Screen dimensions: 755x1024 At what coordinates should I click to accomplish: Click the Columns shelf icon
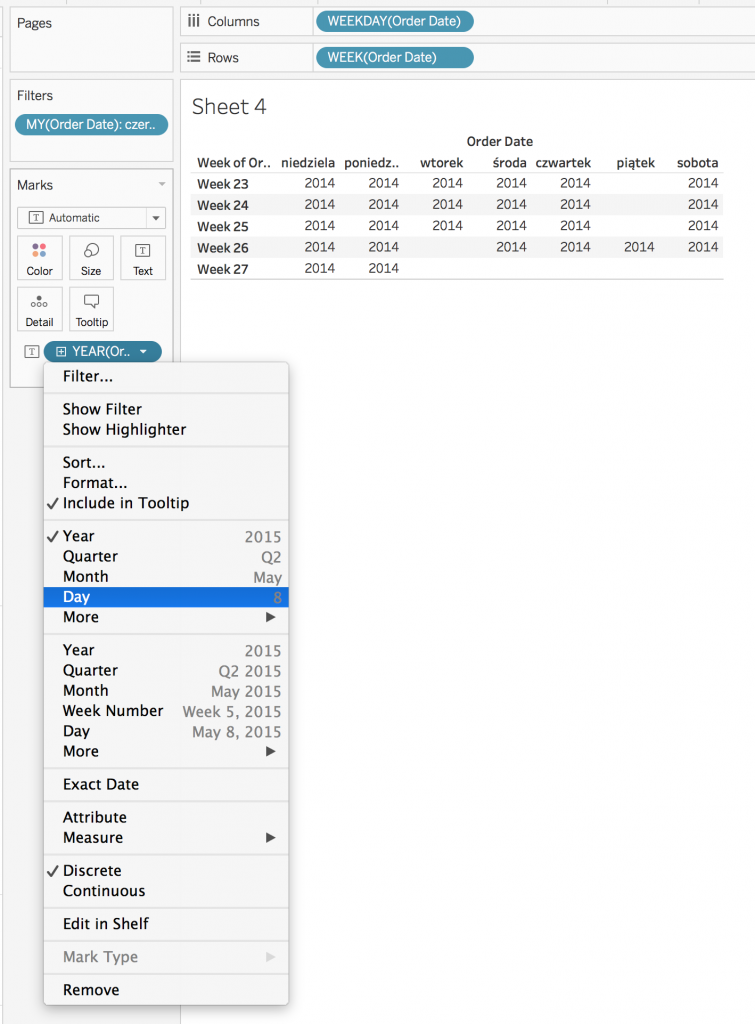[194, 21]
